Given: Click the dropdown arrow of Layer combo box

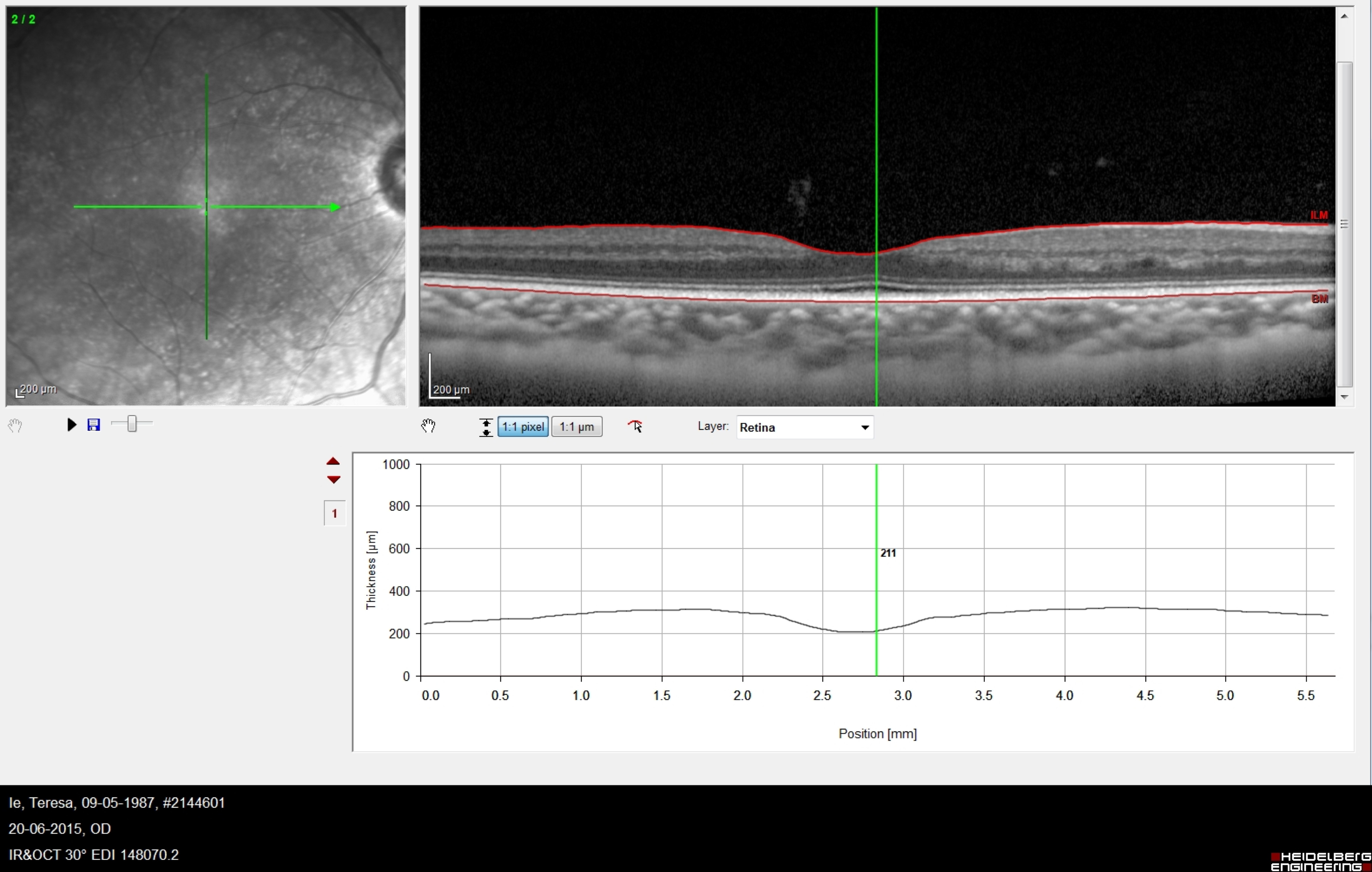Looking at the screenshot, I should [x=864, y=427].
